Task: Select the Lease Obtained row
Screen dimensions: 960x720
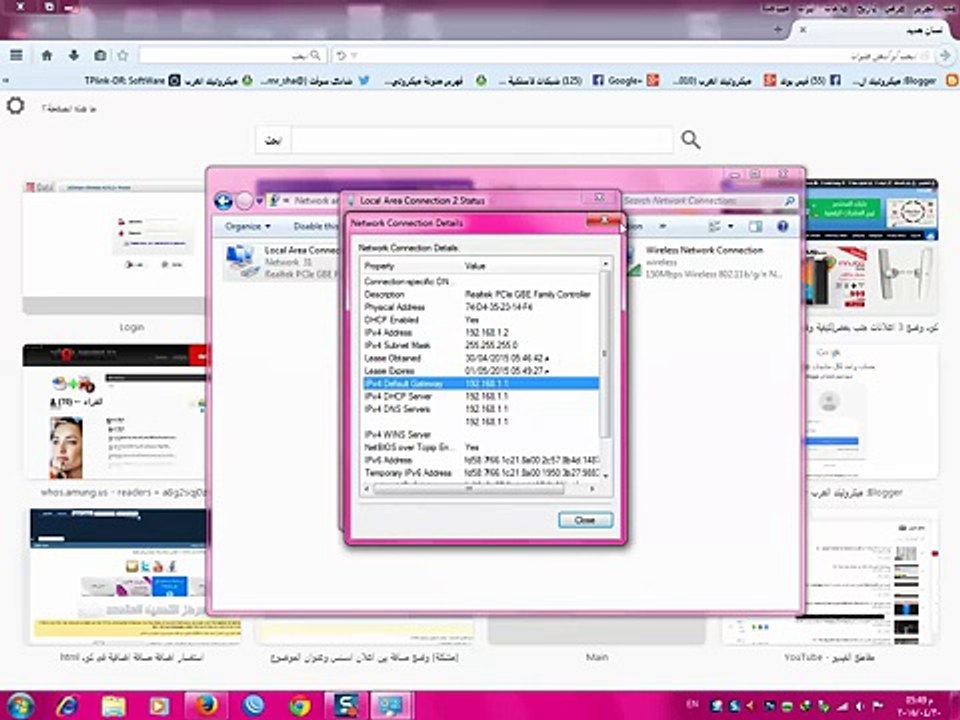Action: point(481,358)
